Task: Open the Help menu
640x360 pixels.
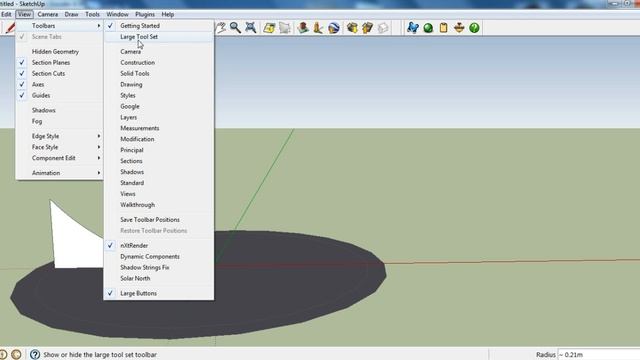Action: click(168, 14)
